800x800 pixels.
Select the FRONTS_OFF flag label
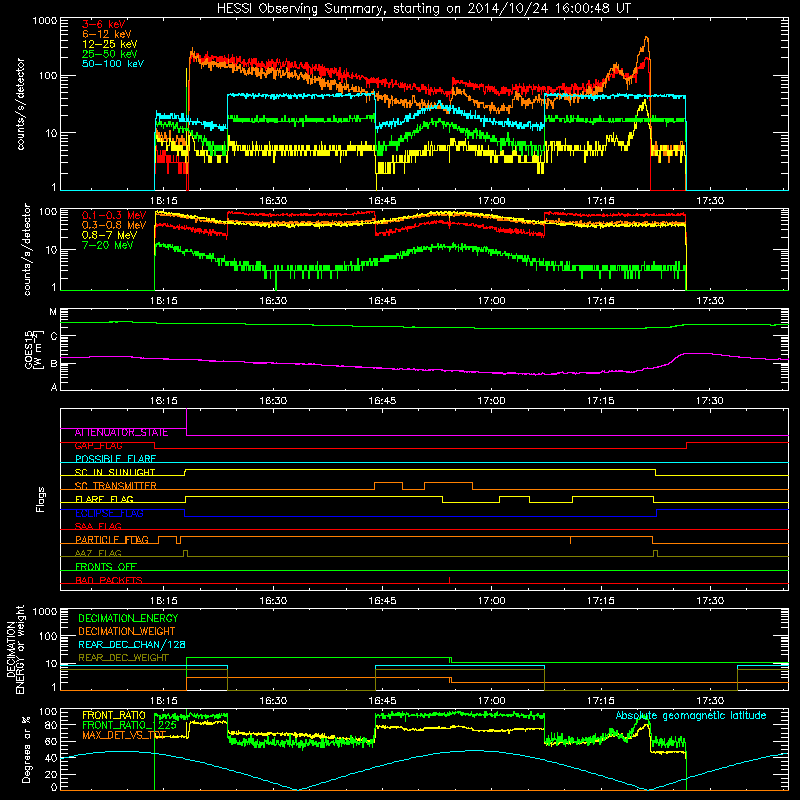(x=106, y=567)
